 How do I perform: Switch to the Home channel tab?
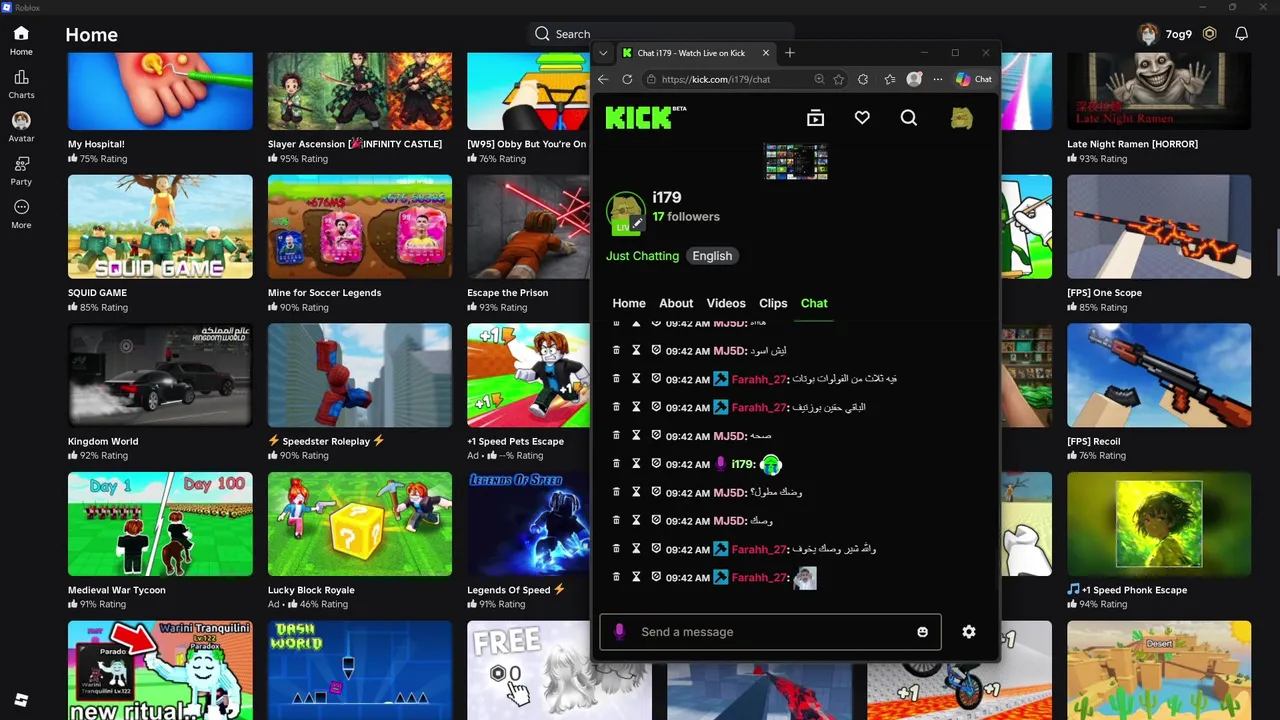[x=629, y=303]
